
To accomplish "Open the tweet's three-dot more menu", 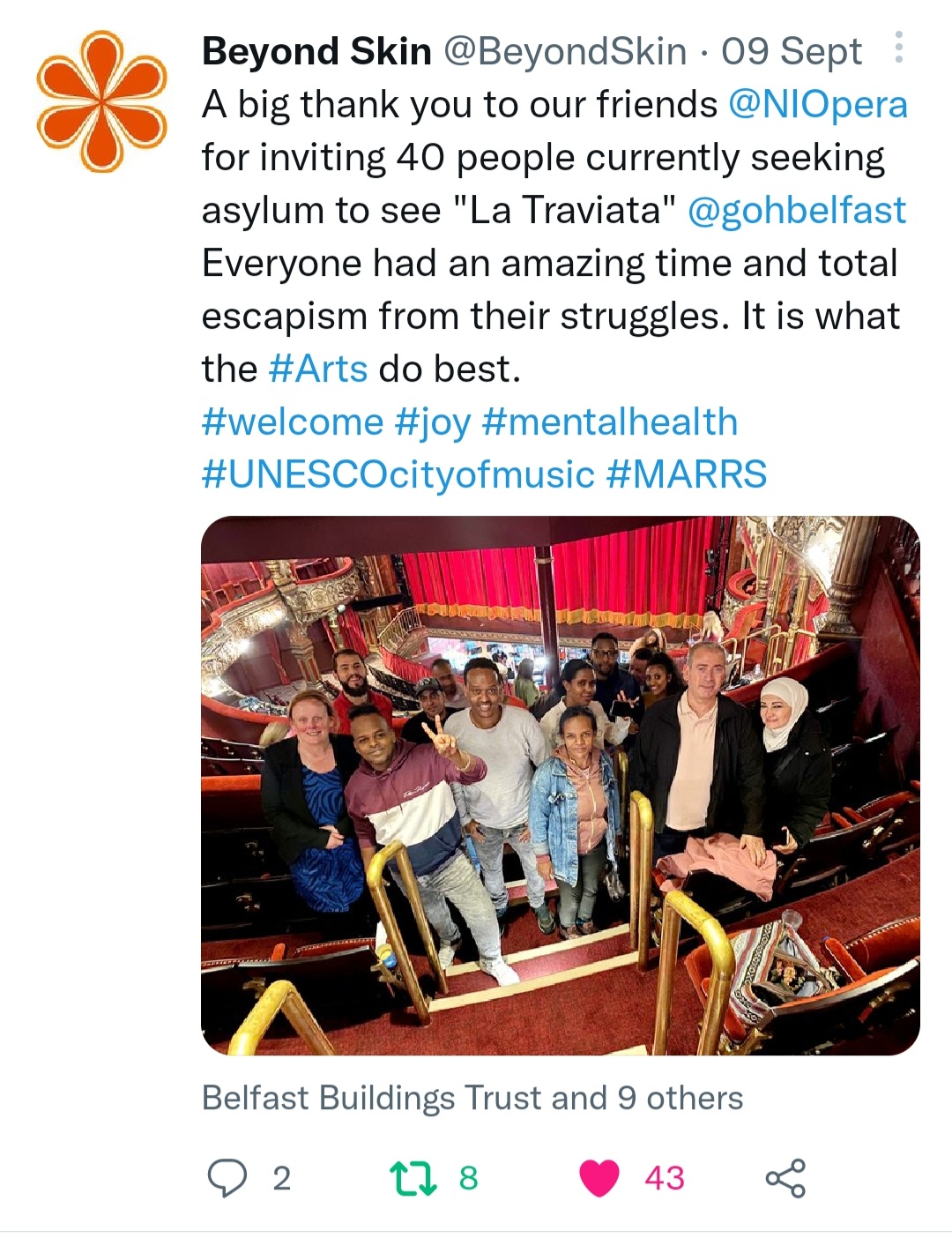I will [x=898, y=48].
